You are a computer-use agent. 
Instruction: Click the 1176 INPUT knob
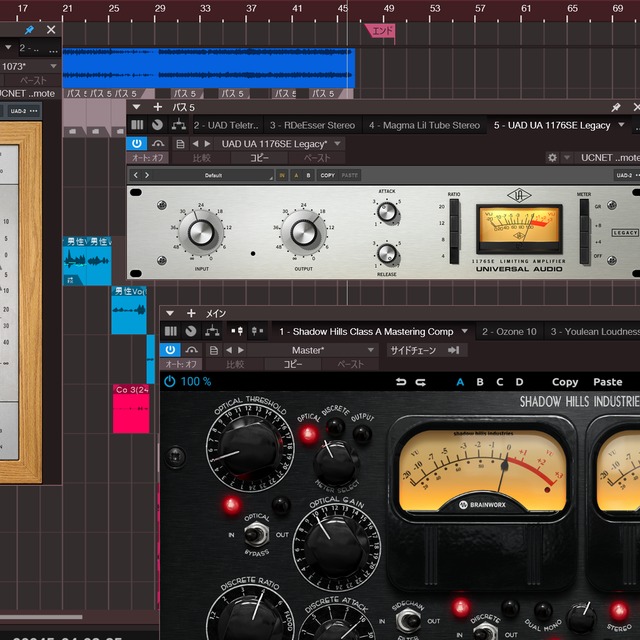coord(203,233)
